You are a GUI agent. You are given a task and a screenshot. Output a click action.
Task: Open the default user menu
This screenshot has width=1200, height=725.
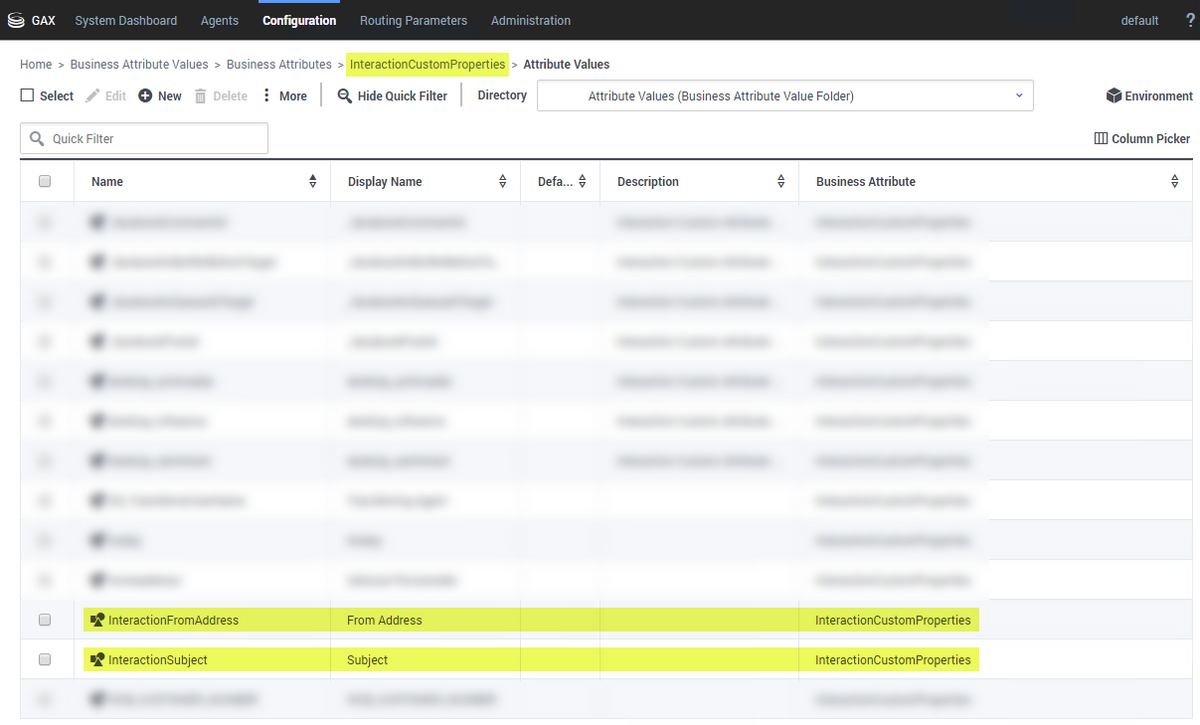pyautogui.click(x=1140, y=20)
